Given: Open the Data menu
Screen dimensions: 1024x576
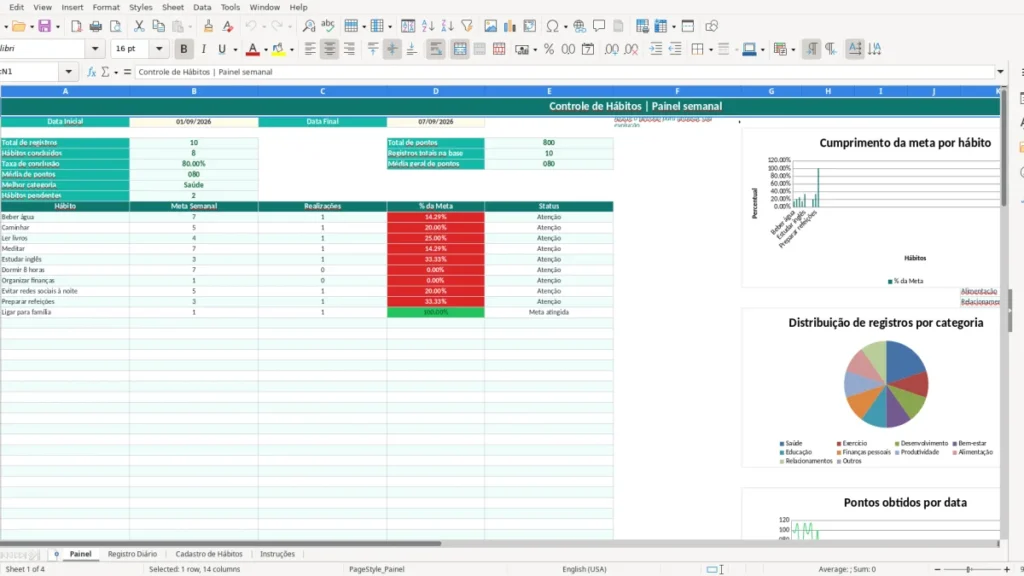Looking at the screenshot, I should point(202,7).
